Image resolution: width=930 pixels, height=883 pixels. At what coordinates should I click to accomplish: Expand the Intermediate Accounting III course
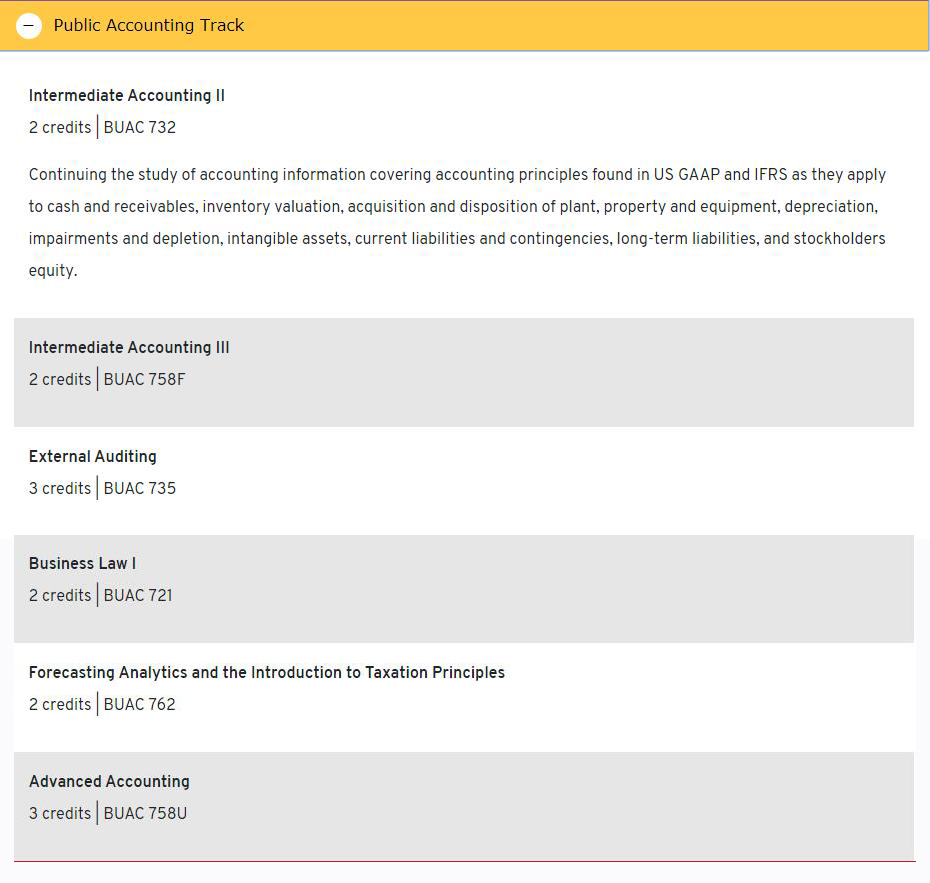[x=129, y=348]
